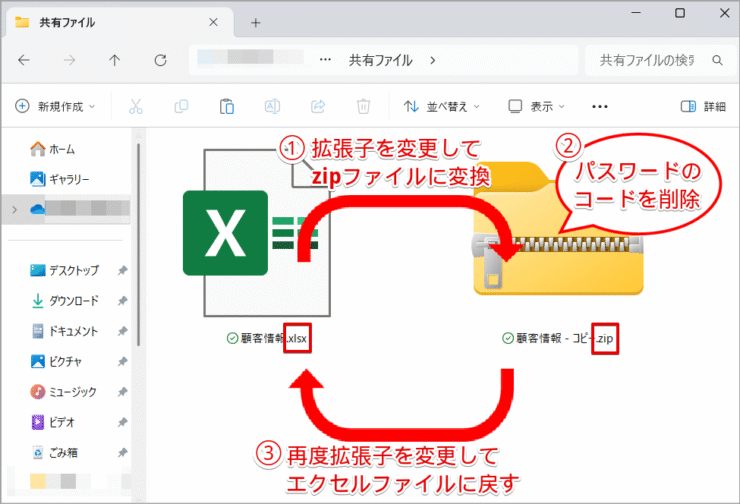Open ごみ箱 in quick access
740x504 pixels.
pos(54,453)
